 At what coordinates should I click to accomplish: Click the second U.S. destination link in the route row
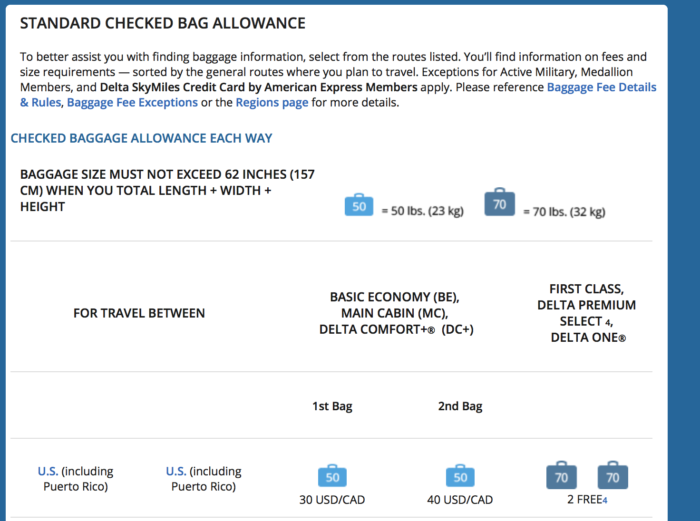pos(176,471)
